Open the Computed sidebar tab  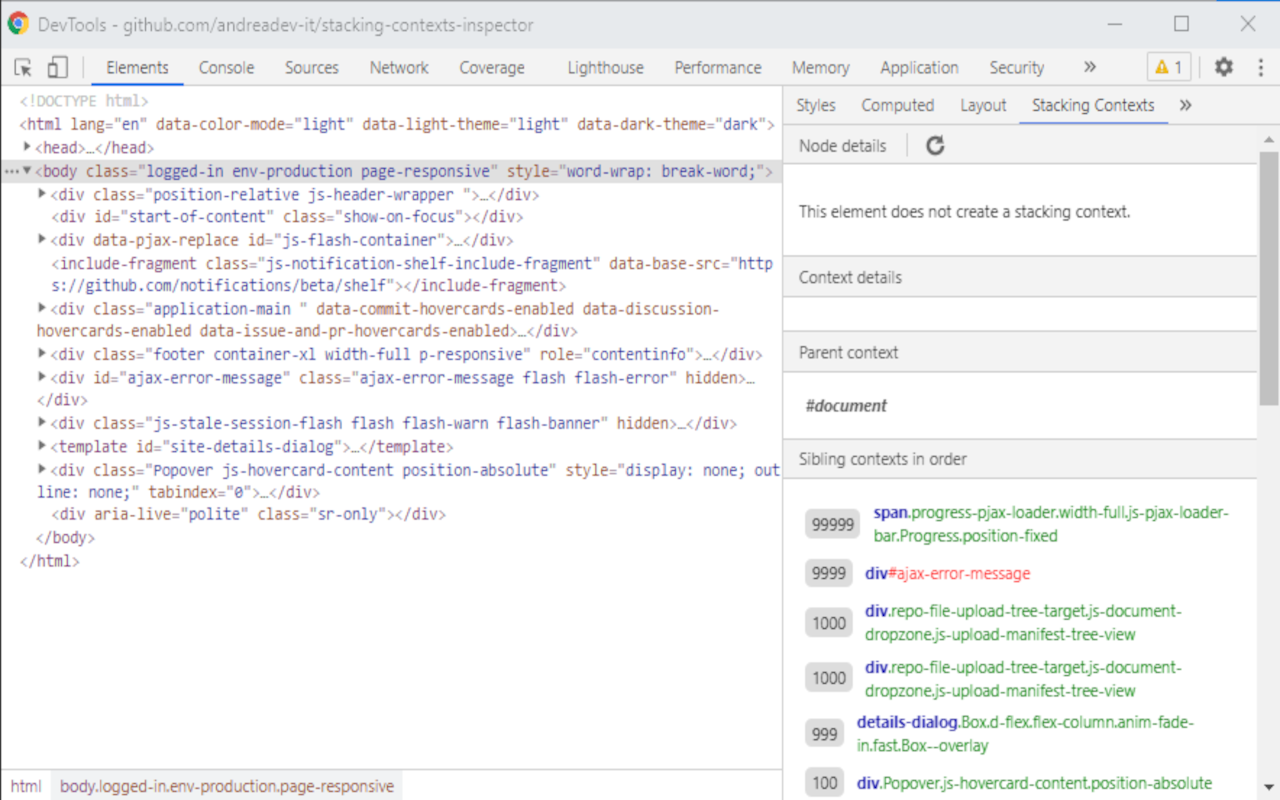[897, 105]
